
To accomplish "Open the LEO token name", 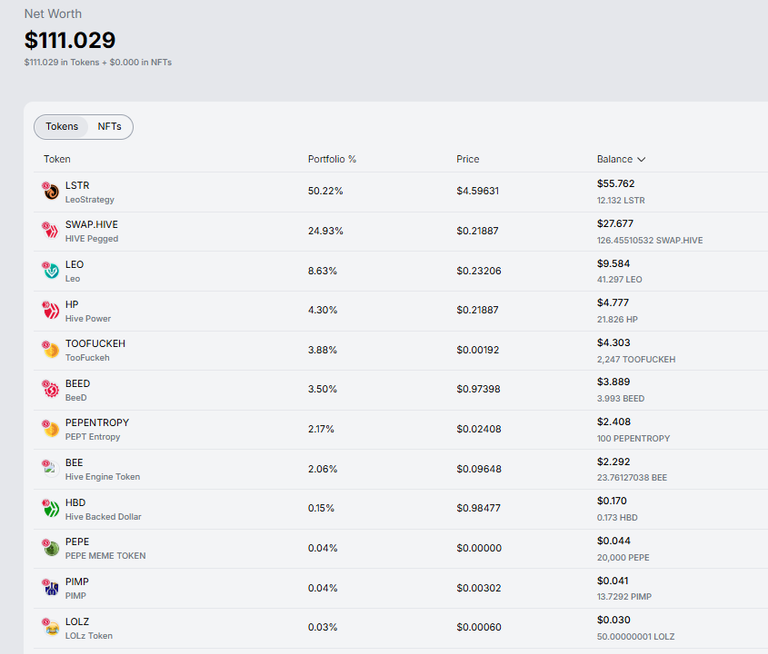I will coord(74,265).
